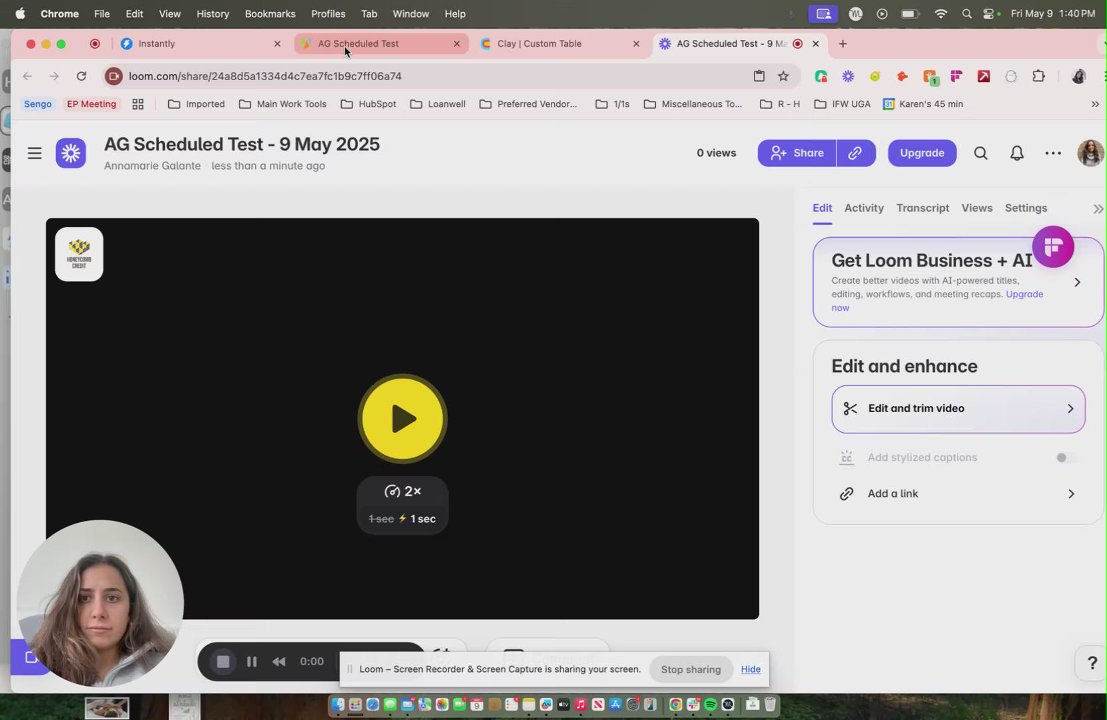Click the Honeycomb Credit logo on video
This screenshot has width=1107, height=720.
[x=79, y=254]
